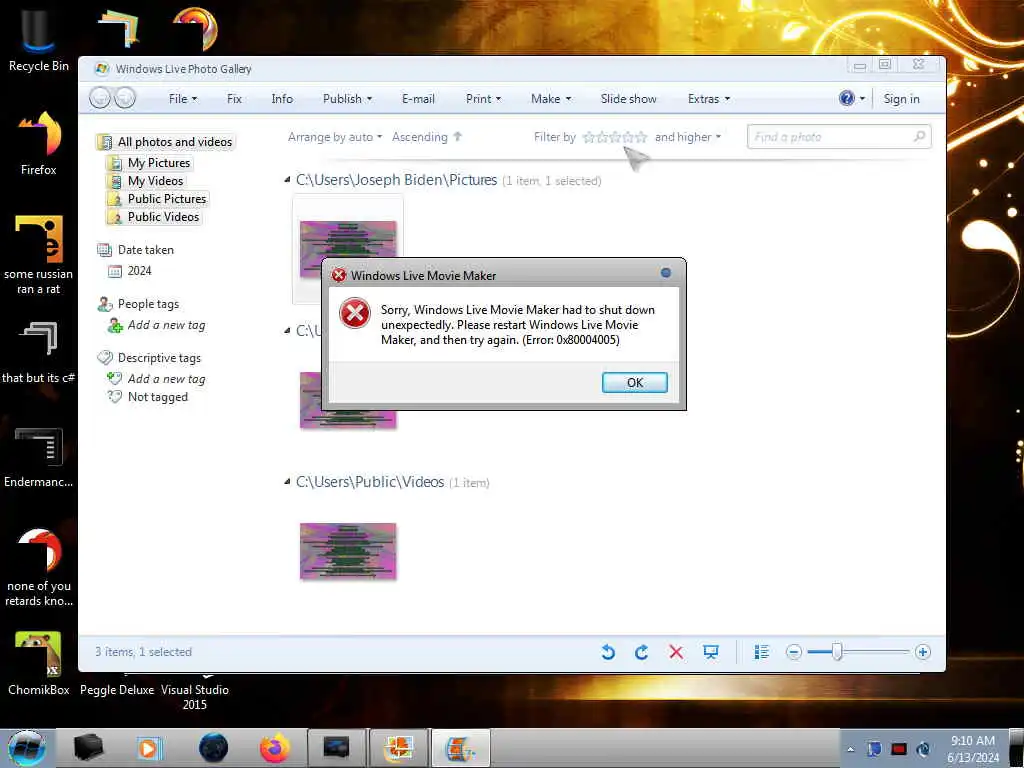Toggle Ascending sort order

(427, 137)
